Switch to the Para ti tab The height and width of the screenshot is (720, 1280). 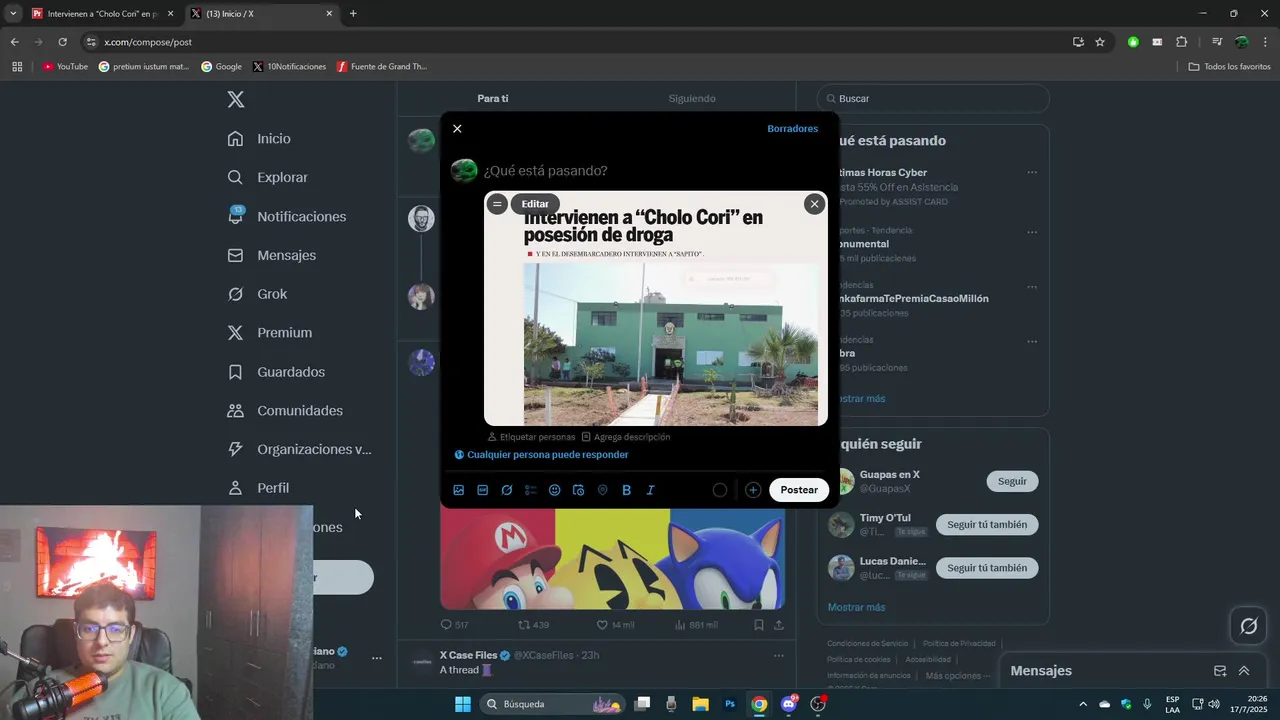pos(492,99)
